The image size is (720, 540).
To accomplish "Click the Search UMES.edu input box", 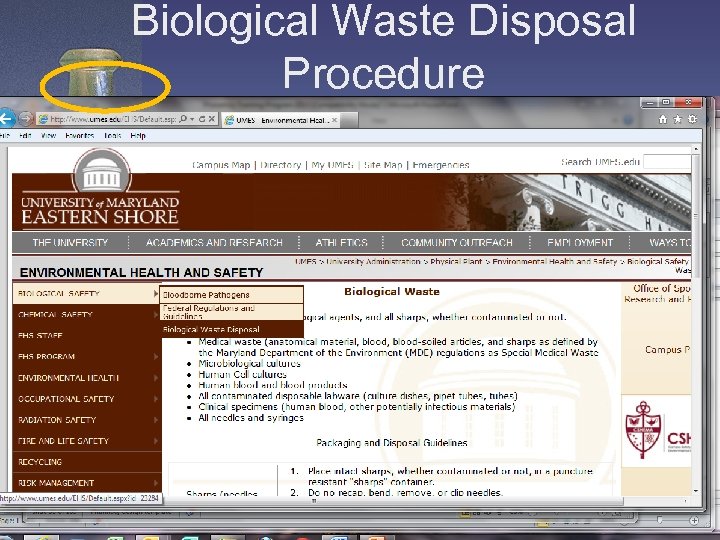I will [x=667, y=162].
